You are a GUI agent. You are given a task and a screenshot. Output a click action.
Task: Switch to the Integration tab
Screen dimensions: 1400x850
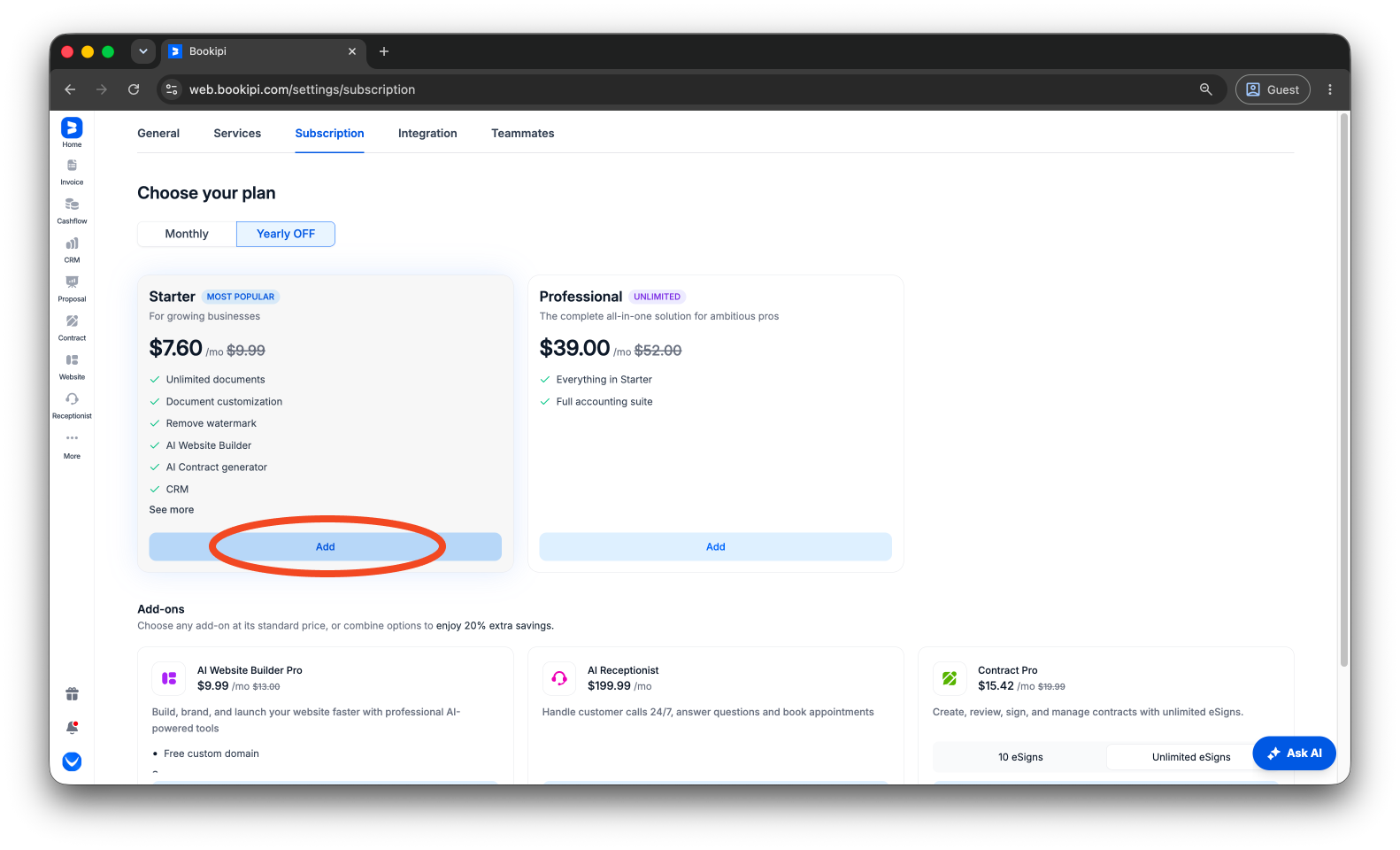coord(427,133)
